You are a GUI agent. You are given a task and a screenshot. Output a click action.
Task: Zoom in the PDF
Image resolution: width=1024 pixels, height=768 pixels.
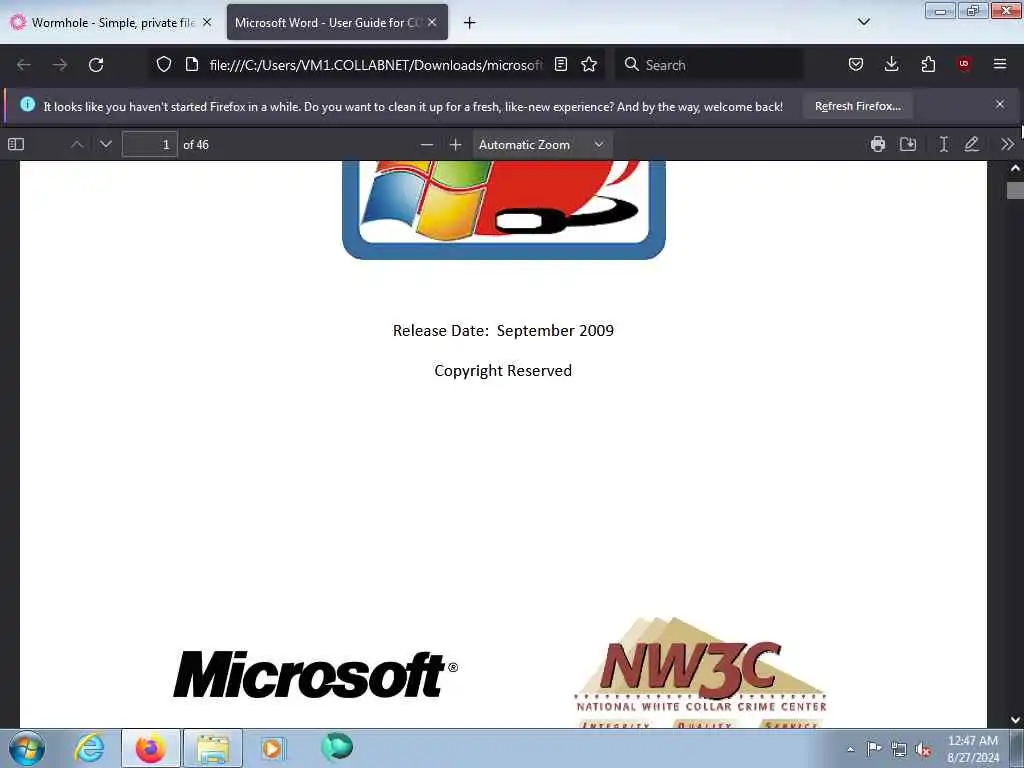pyautogui.click(x=456, y=144)
